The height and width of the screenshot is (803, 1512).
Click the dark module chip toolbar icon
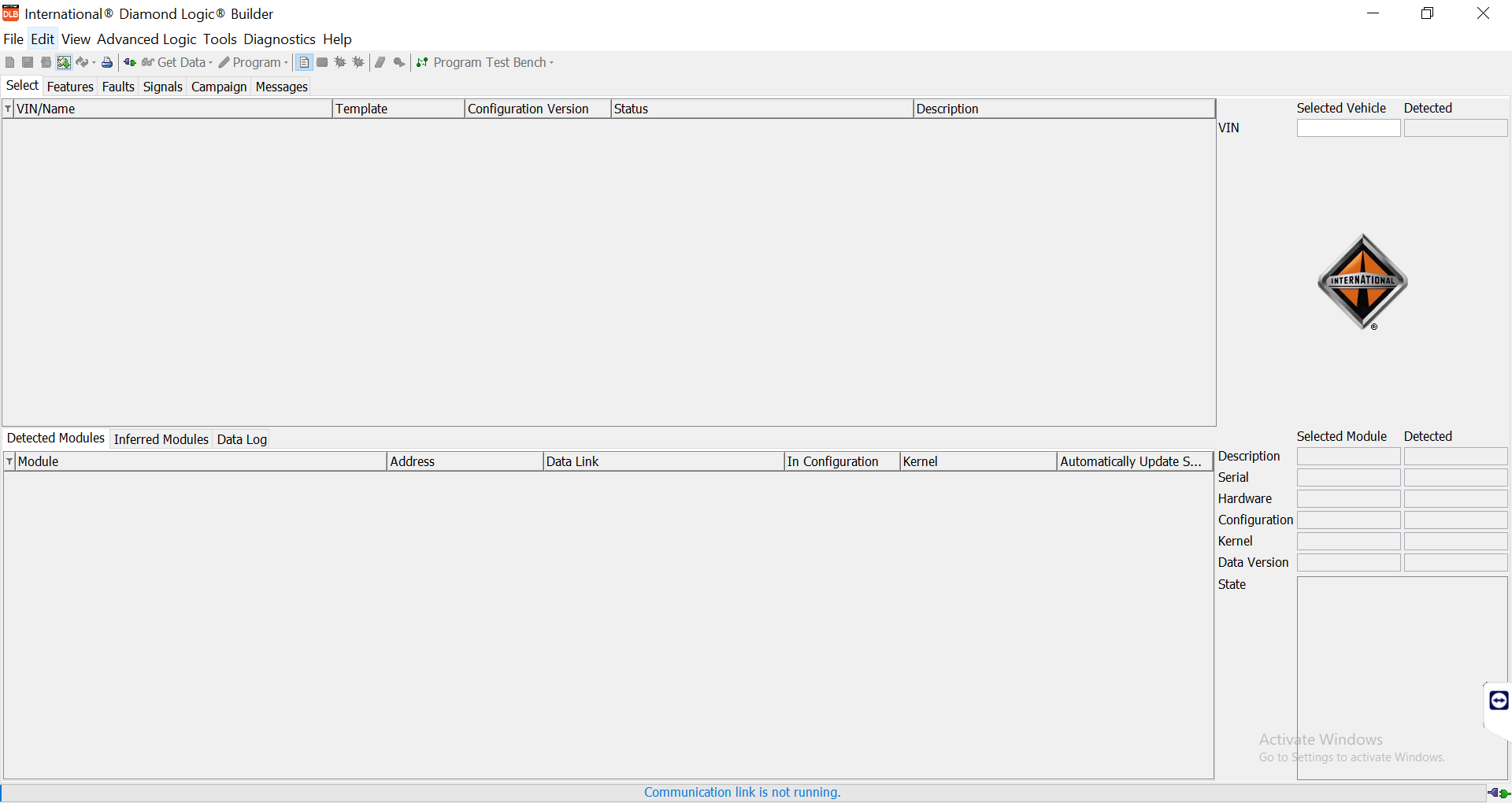point(322,62)
